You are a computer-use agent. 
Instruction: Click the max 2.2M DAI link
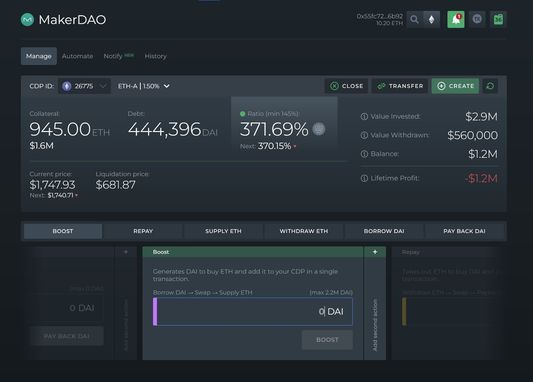[331, 292]
